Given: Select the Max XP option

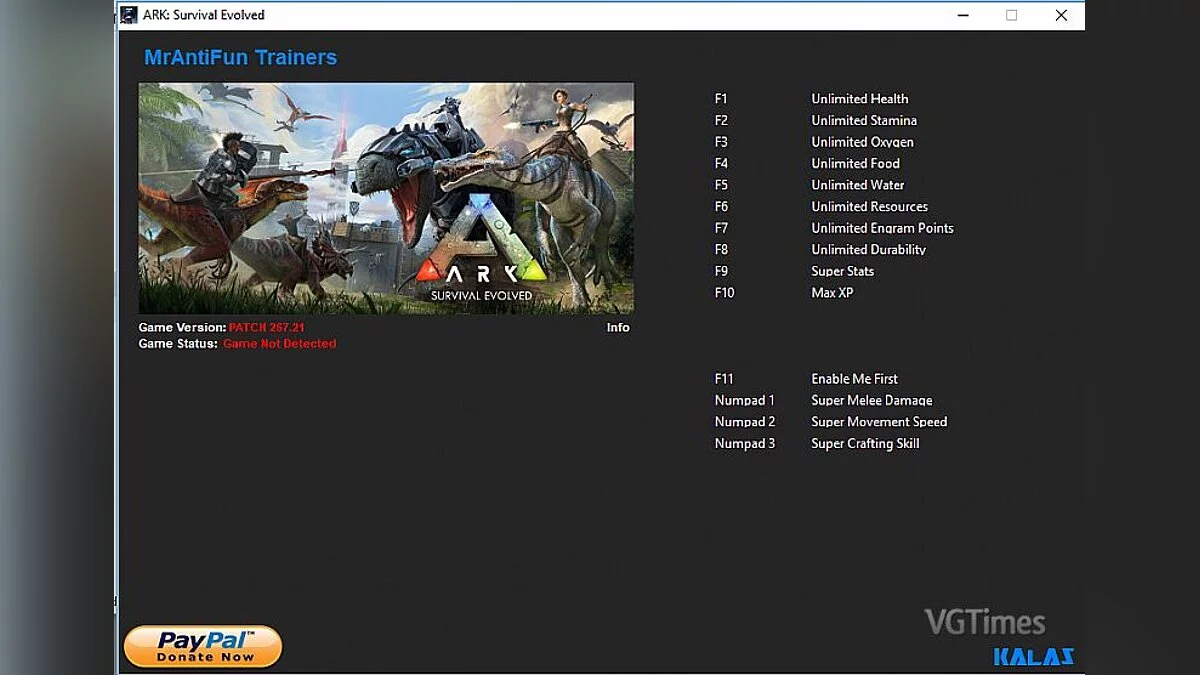Looking at the screenshot, I should 832,293.
